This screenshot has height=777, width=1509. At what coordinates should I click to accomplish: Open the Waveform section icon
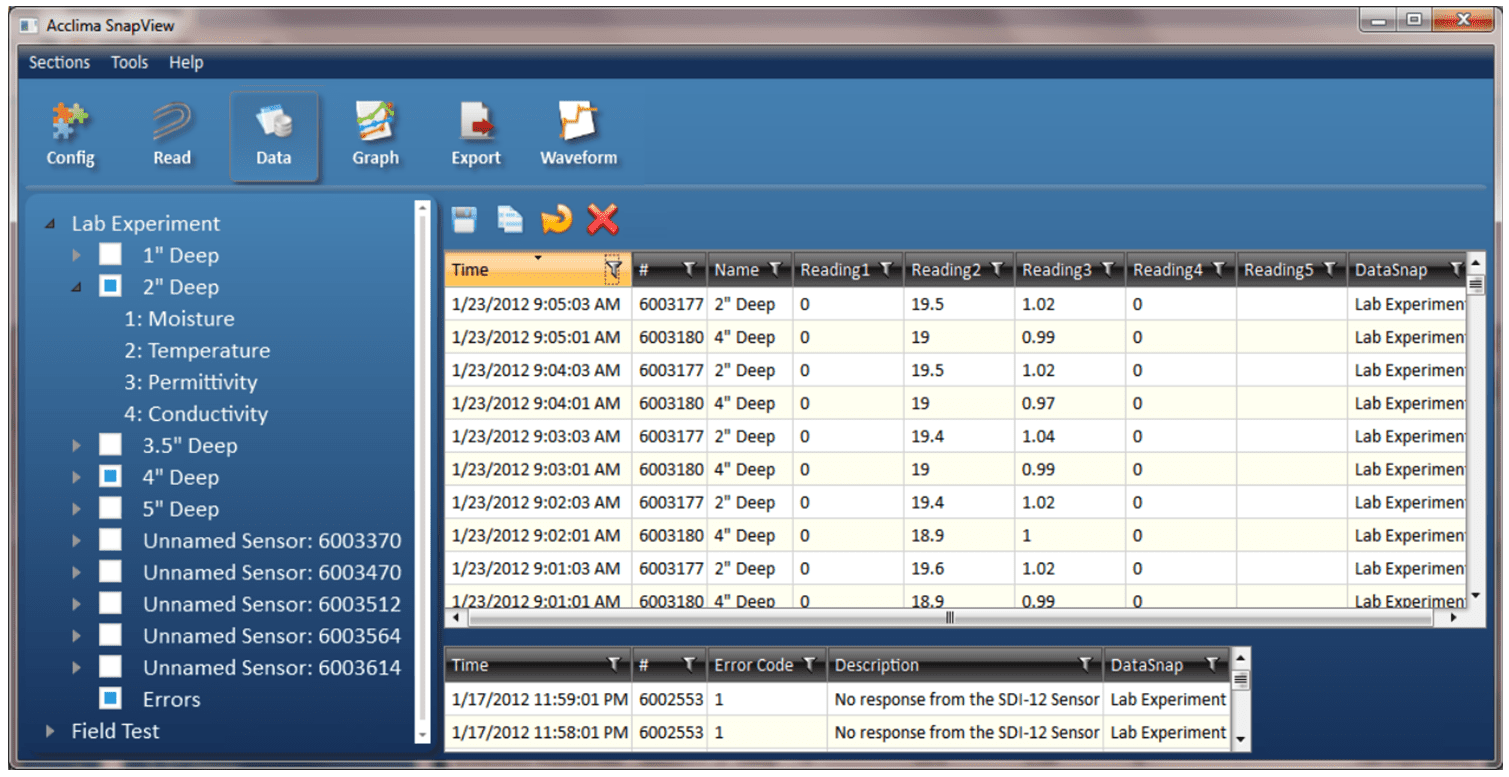click(578, 135)
